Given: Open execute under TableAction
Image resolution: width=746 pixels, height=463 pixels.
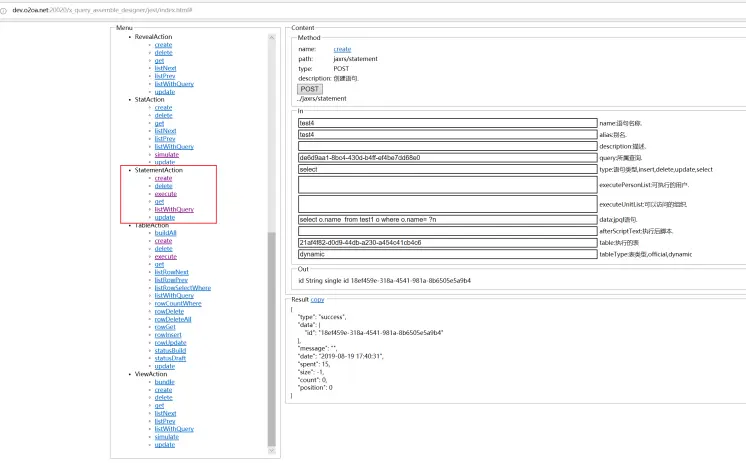Looking at the screenshot, I should pos(166,256).
